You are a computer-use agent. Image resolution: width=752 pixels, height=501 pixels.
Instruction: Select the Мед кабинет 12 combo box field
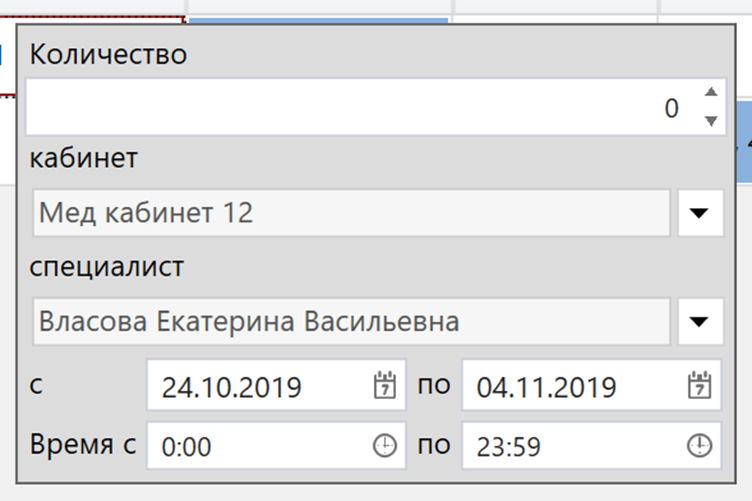click(x=350, y=213)
